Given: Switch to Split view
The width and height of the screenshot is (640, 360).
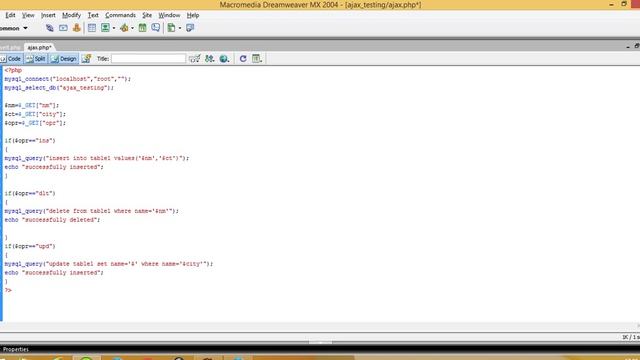Looking at the screenshot, I should (36, 59).
